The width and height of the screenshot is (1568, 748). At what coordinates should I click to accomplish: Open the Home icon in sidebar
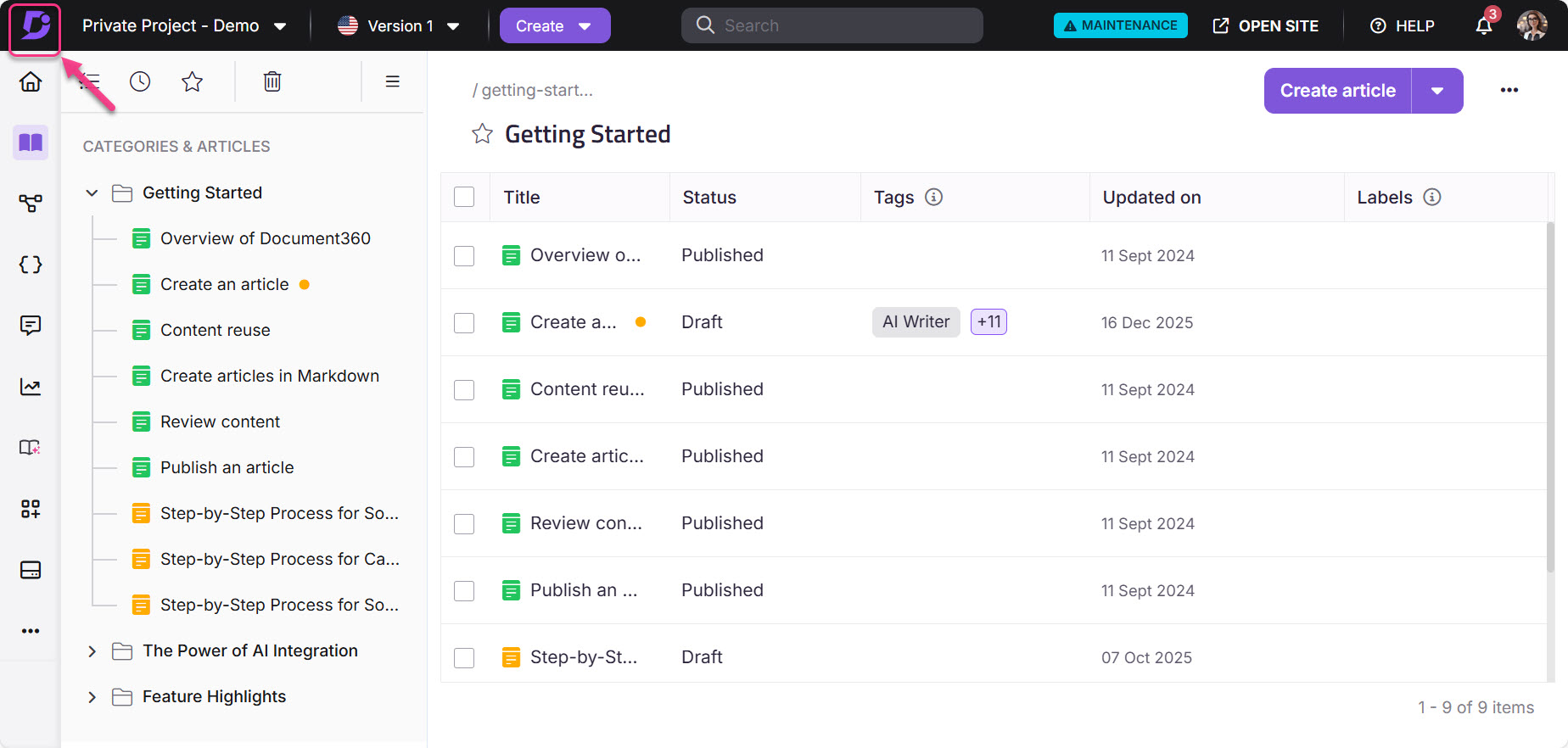pos(31,81)
